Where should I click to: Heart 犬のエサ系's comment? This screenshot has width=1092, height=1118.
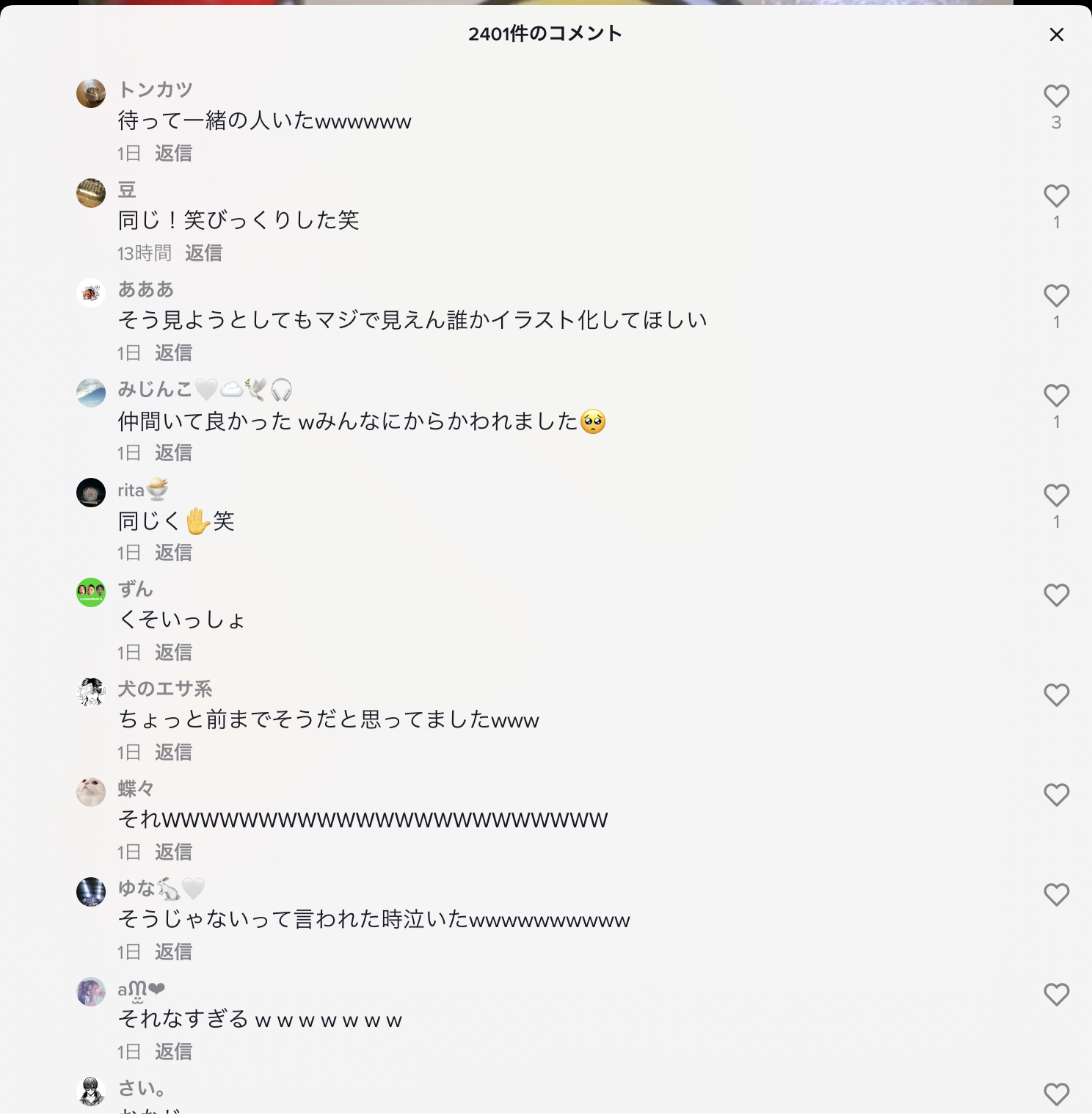click(x=1056, y=695)
